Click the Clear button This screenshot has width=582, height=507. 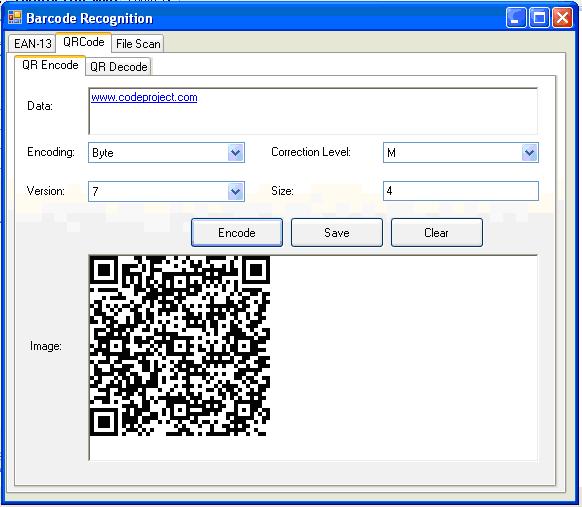(x=436, y=233)
